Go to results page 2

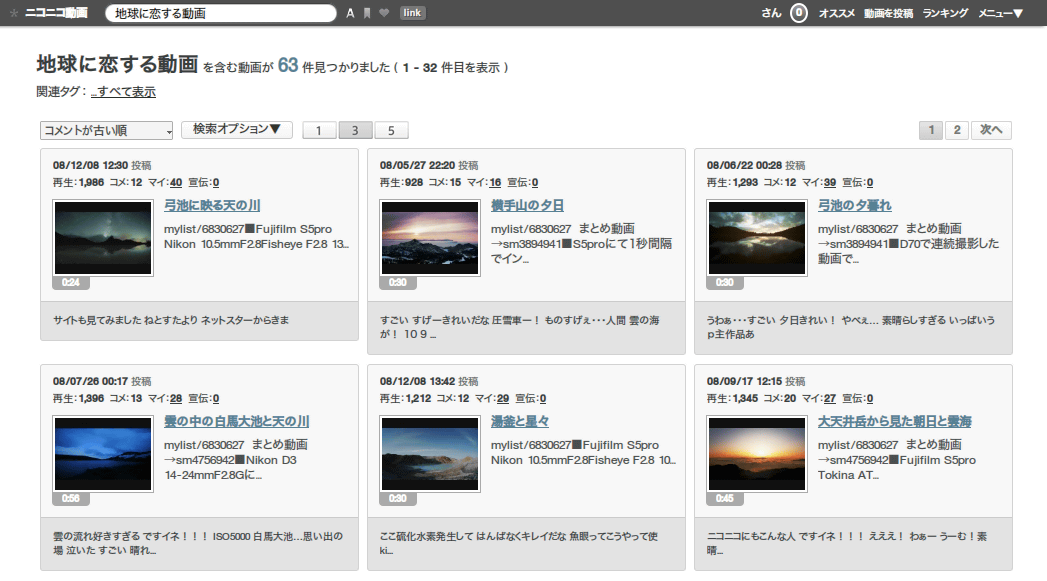coord(957,130)
